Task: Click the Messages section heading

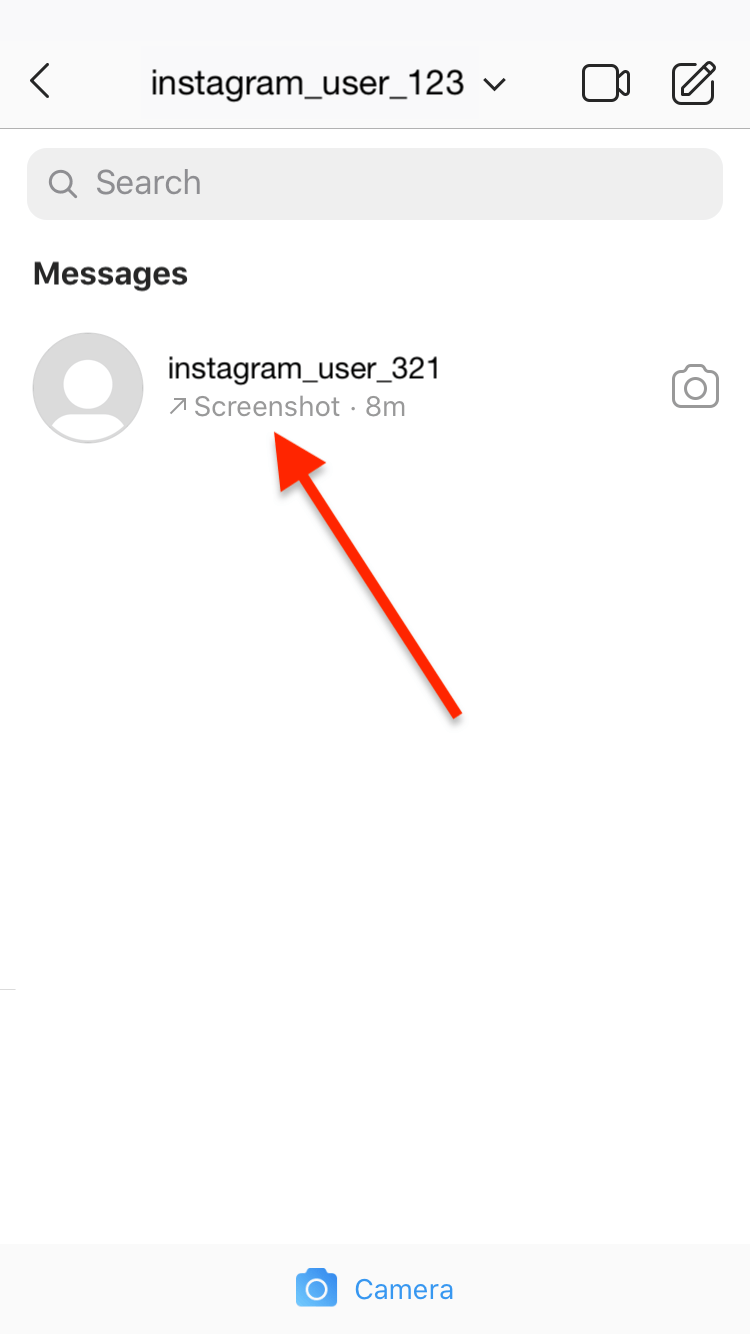Action: 110,274
